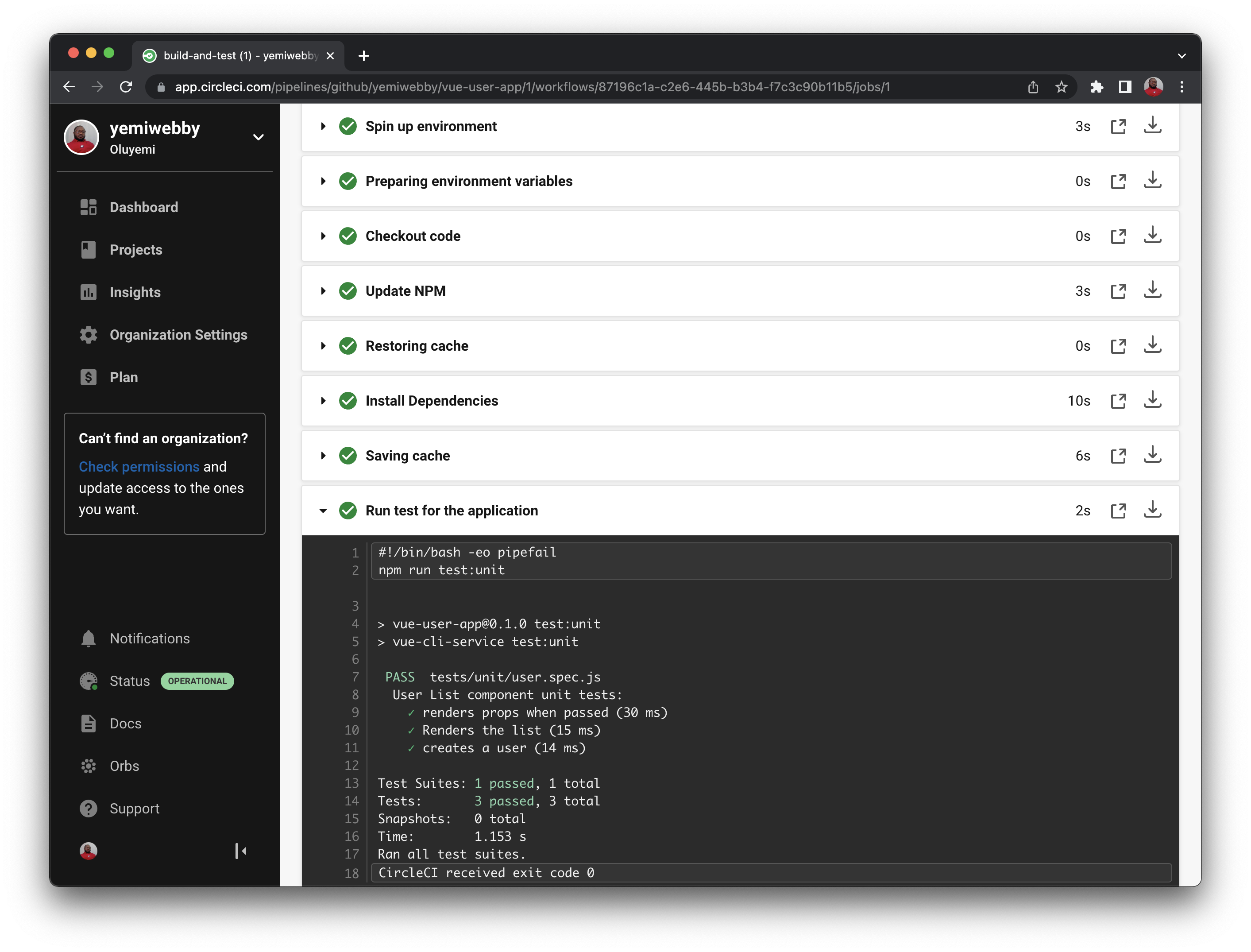The height and width of the screenshot is (952, 1251).
Task: Open the Orbs page
Action: 124,766
